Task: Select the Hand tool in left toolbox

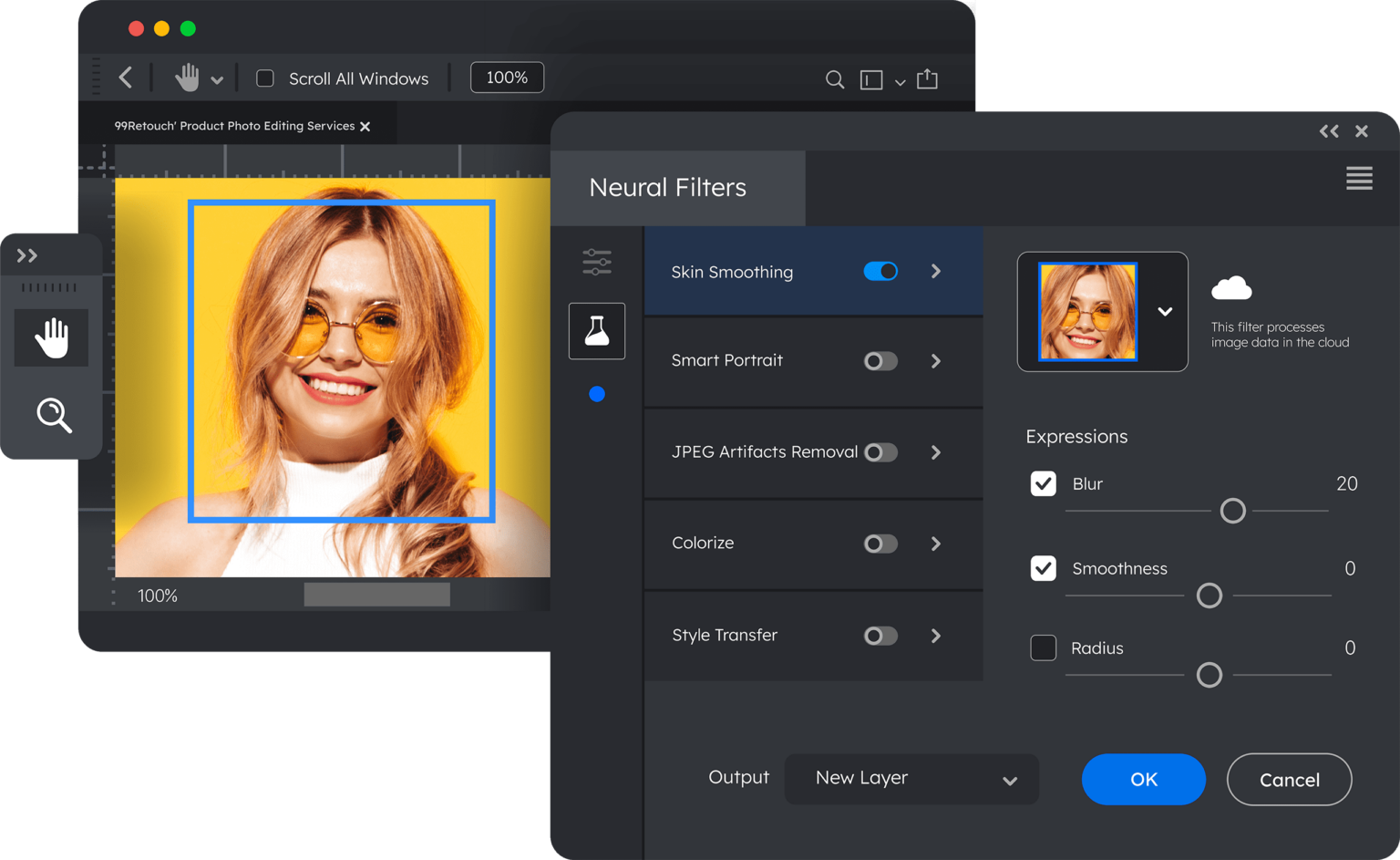Action: point(52,337)
